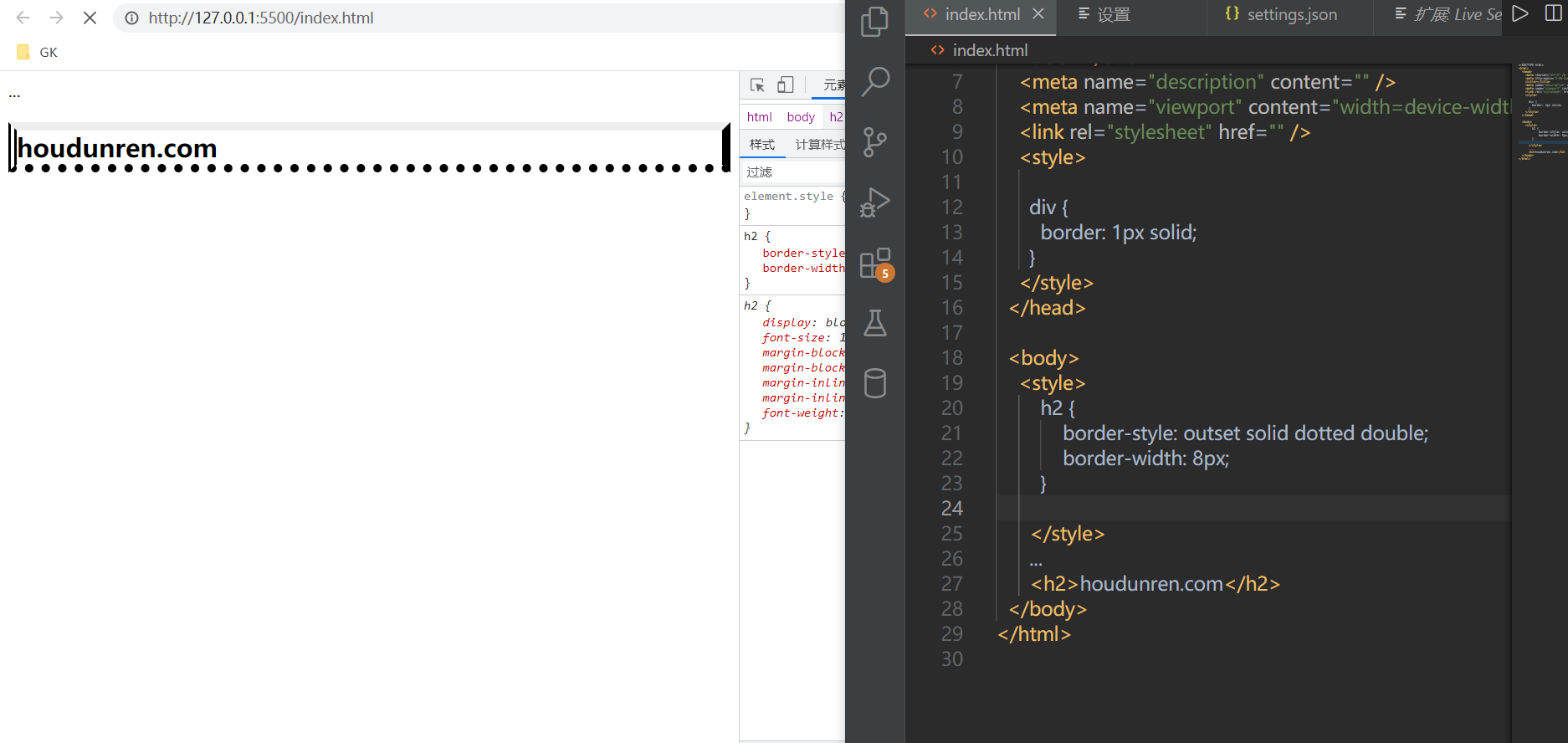Toggle the DevTools device toolbar
The width and height of the screenshot is (1568, 743).
785,85
